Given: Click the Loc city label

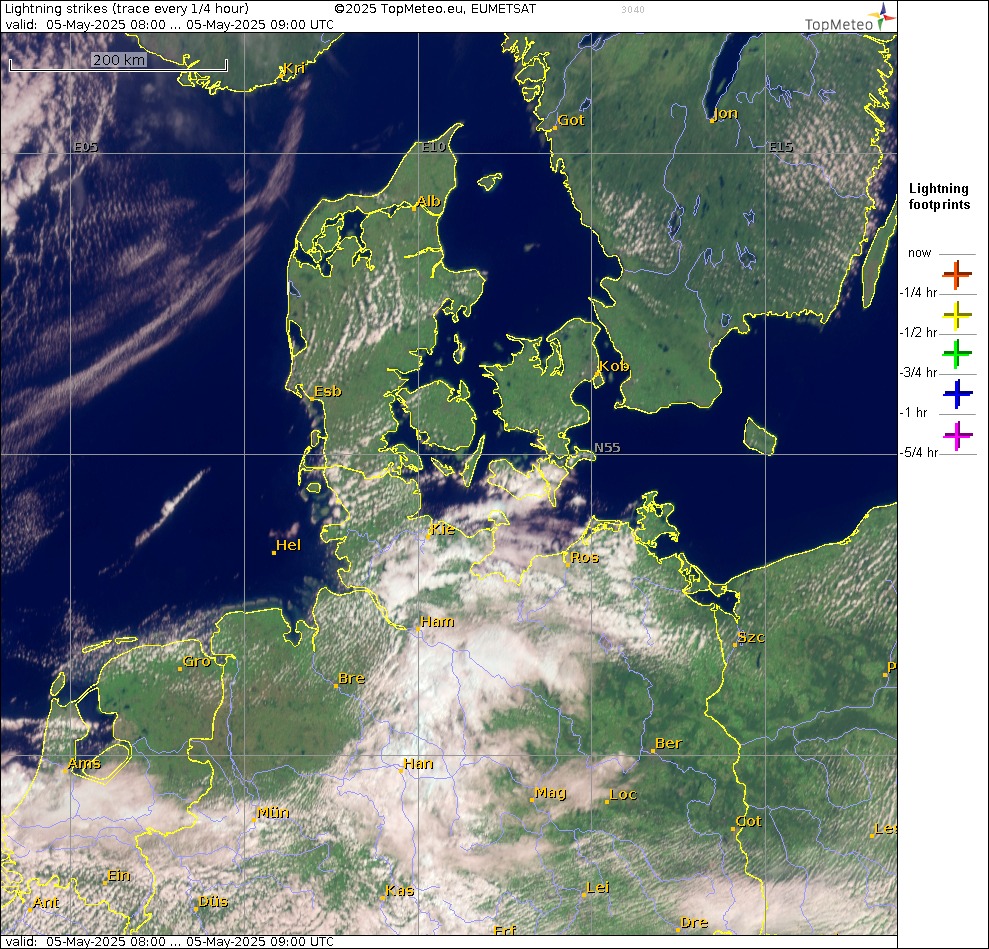Looking at the screenshot, I should (x=623, y=795).
